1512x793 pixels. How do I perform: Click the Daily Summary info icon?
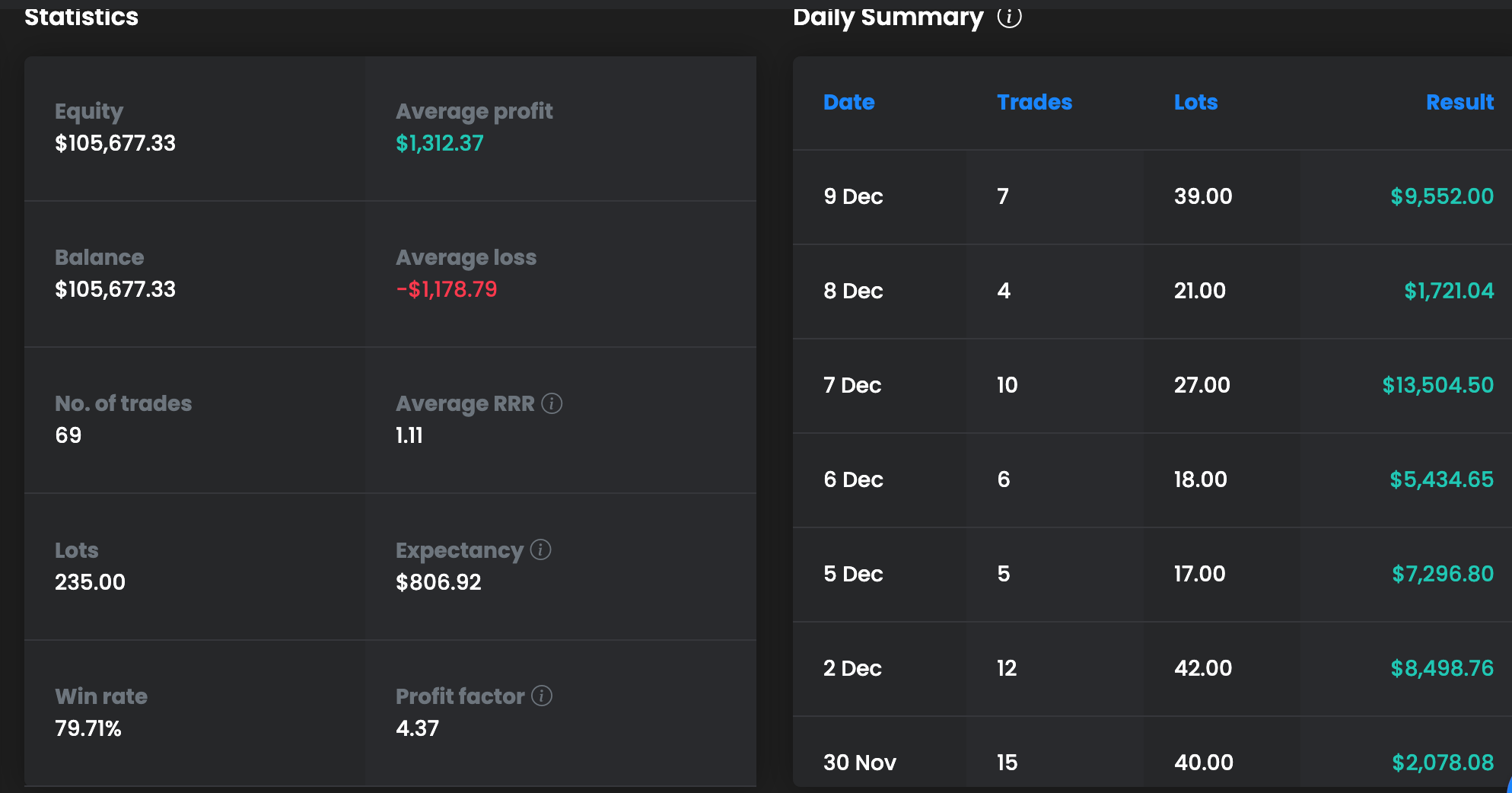point(1009,17)
